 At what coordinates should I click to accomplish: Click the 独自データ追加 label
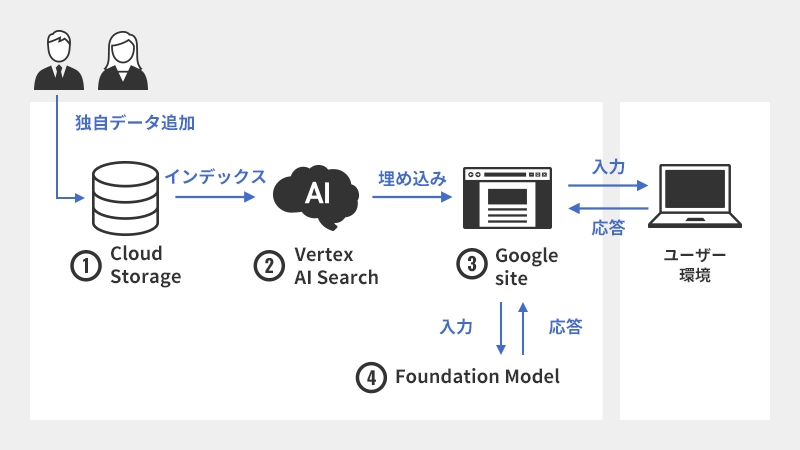[134, 124]
